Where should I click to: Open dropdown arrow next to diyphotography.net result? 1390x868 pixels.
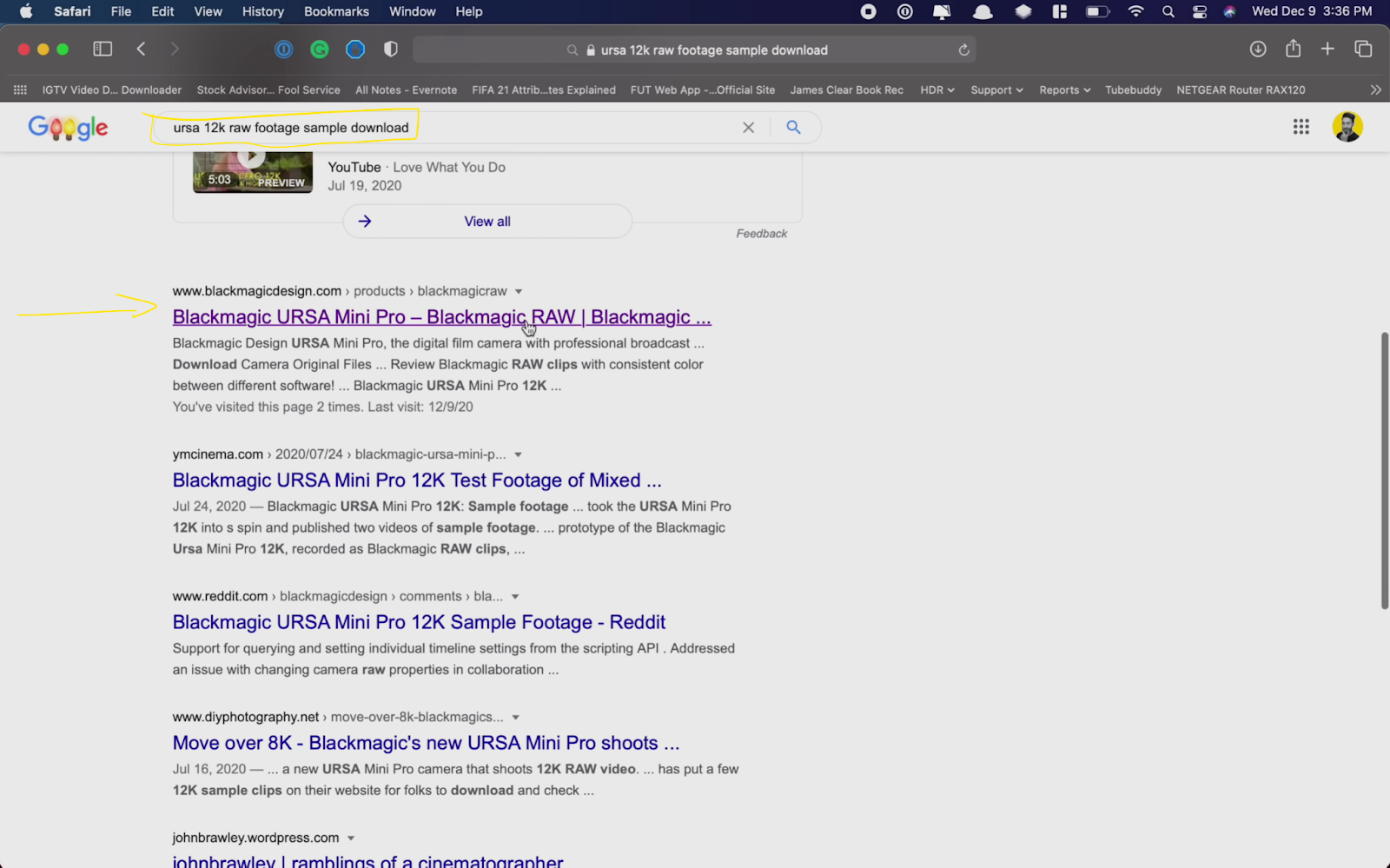(x=515, y=717)
